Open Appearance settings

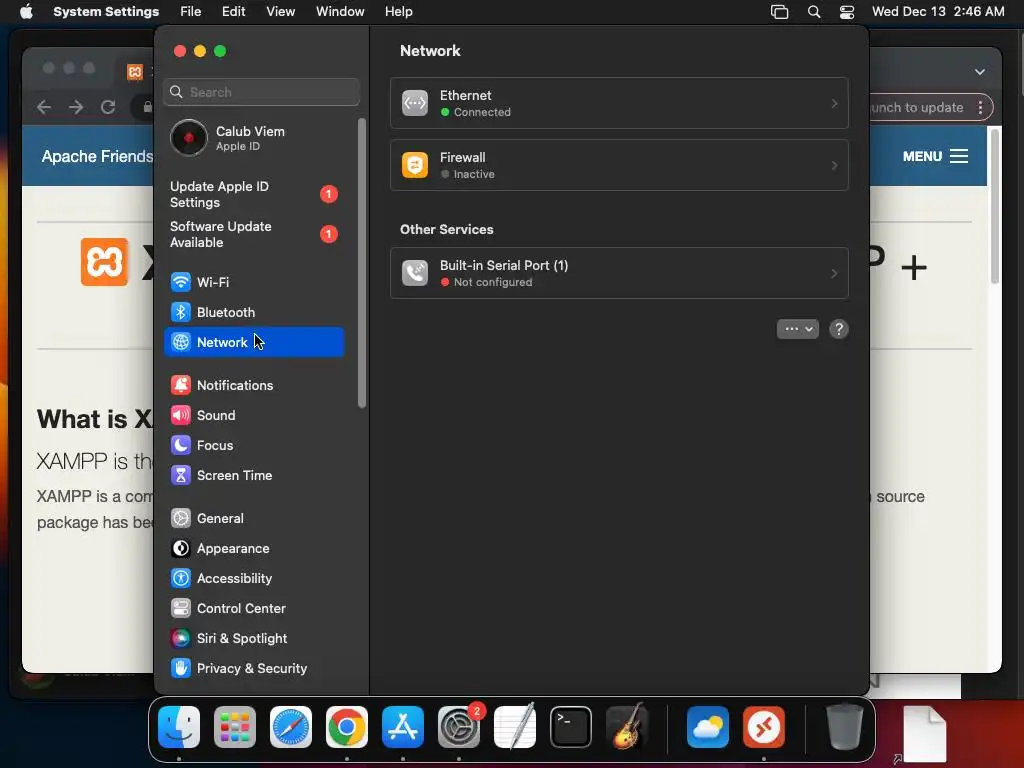253,549
